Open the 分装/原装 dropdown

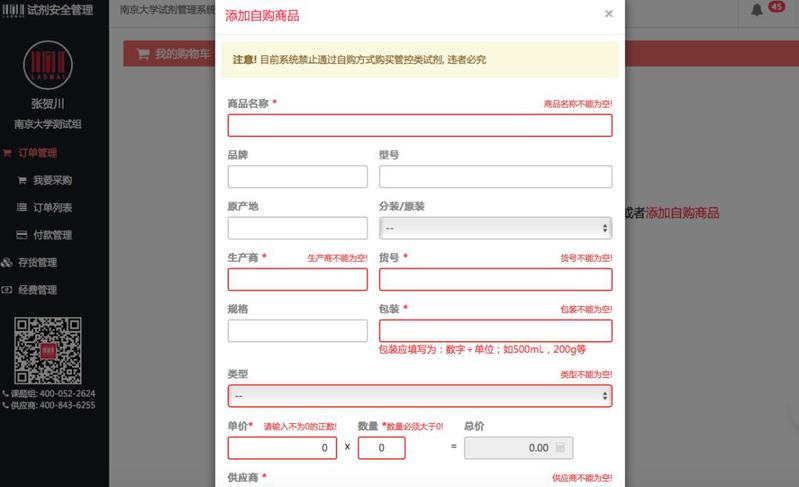[x=495, y=228]
